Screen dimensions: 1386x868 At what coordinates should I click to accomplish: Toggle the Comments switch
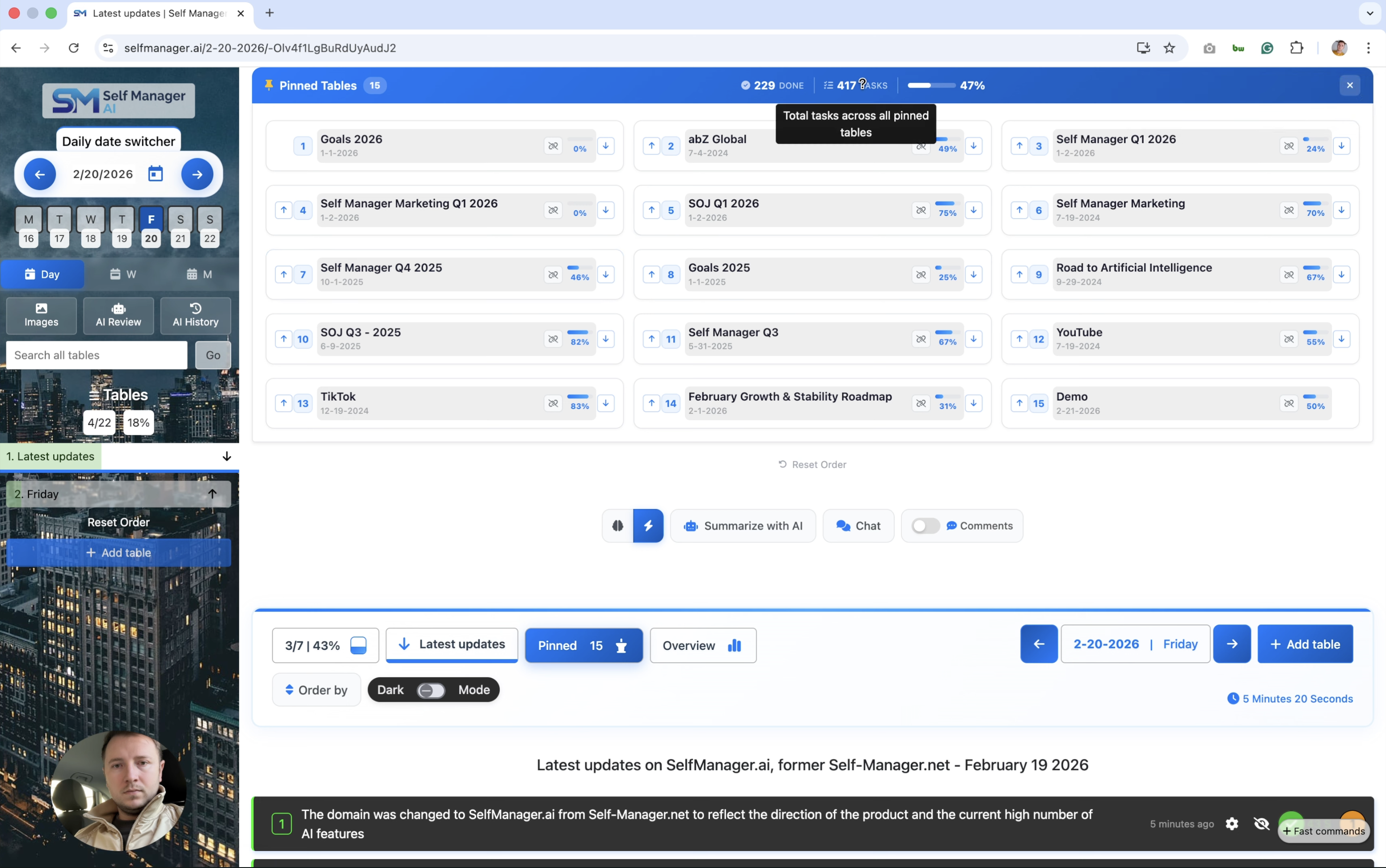[x=925, y=525]
